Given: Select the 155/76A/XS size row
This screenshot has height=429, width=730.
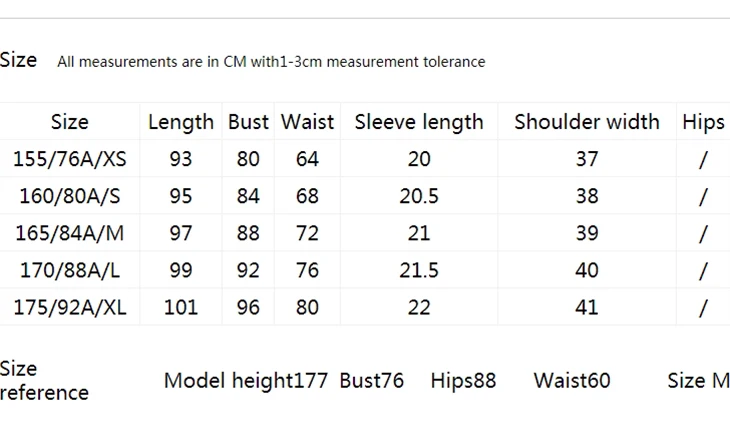Looking at the screenshot, I should (365, 159).
